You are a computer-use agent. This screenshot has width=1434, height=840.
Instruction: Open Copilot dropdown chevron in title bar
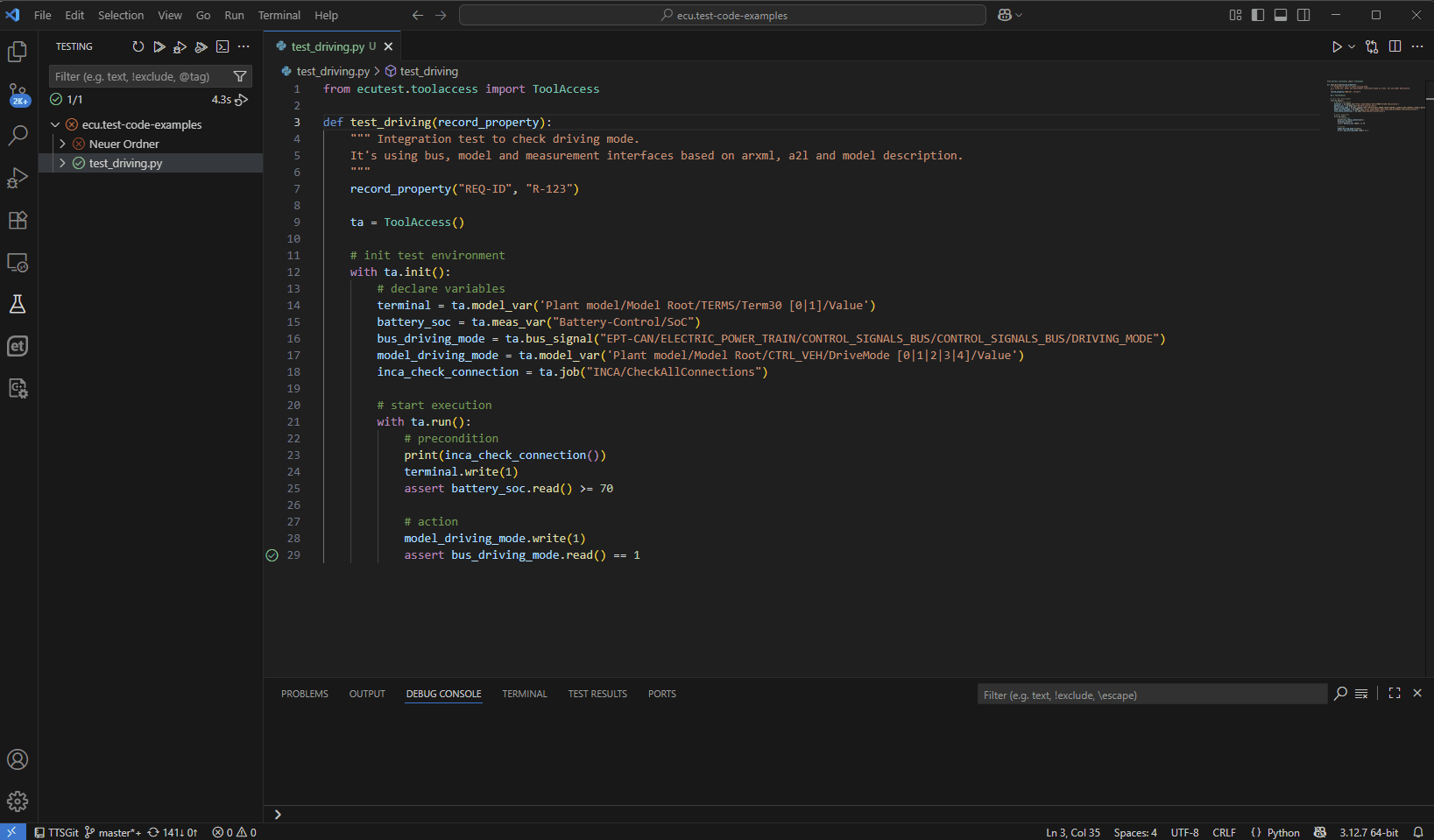(1019, 15)
